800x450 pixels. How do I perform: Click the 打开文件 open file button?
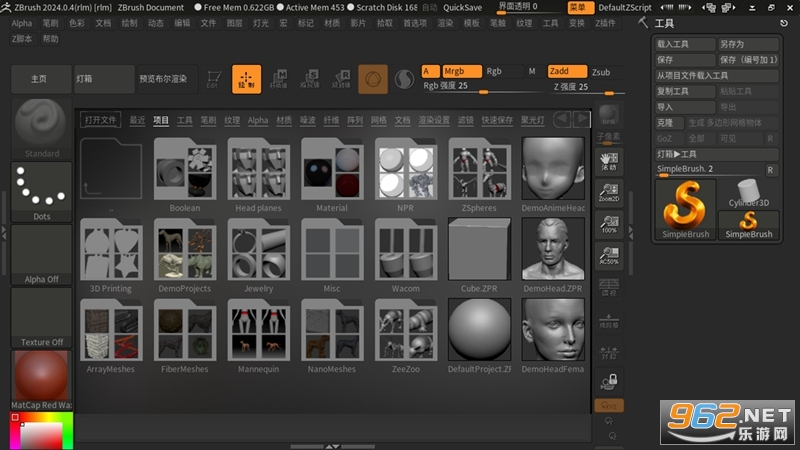point(101,120)
